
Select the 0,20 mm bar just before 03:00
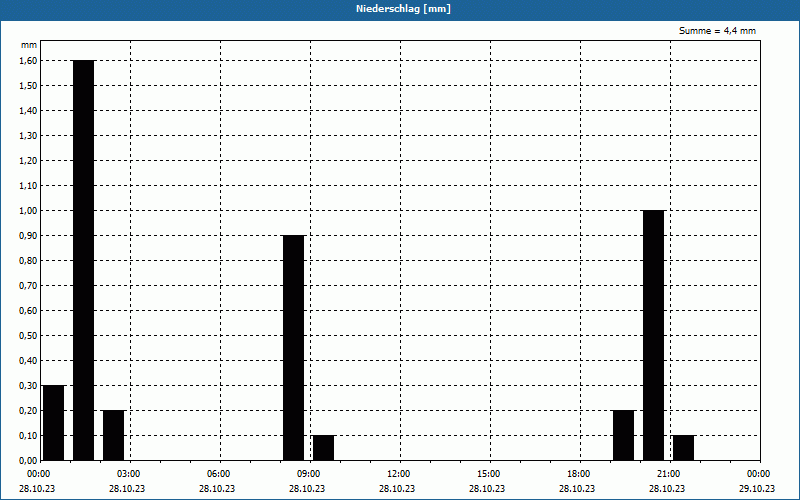(x=114, y=435)
